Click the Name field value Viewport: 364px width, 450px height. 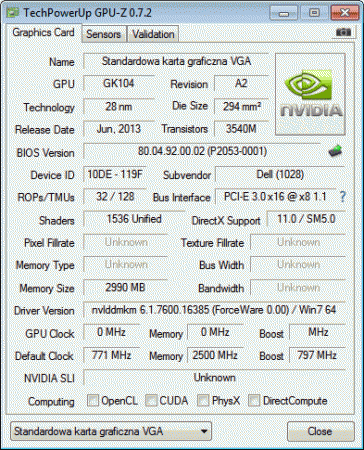pos(176,61)
